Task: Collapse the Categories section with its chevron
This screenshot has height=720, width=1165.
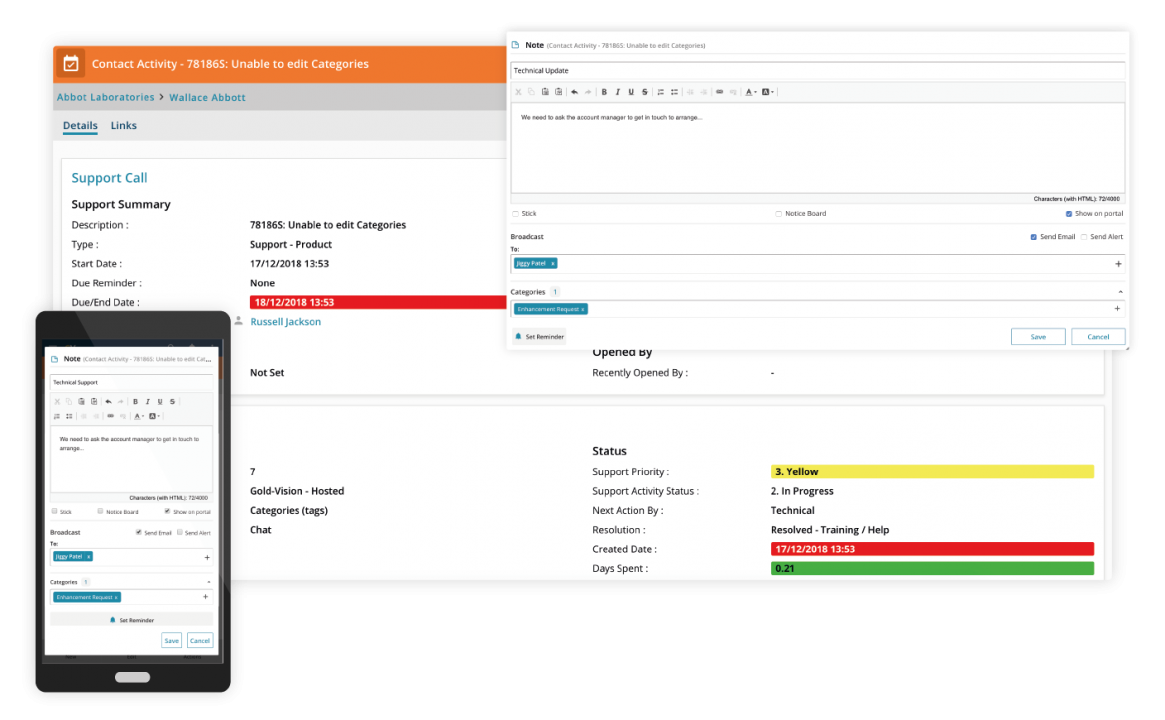Action: 1121,291
